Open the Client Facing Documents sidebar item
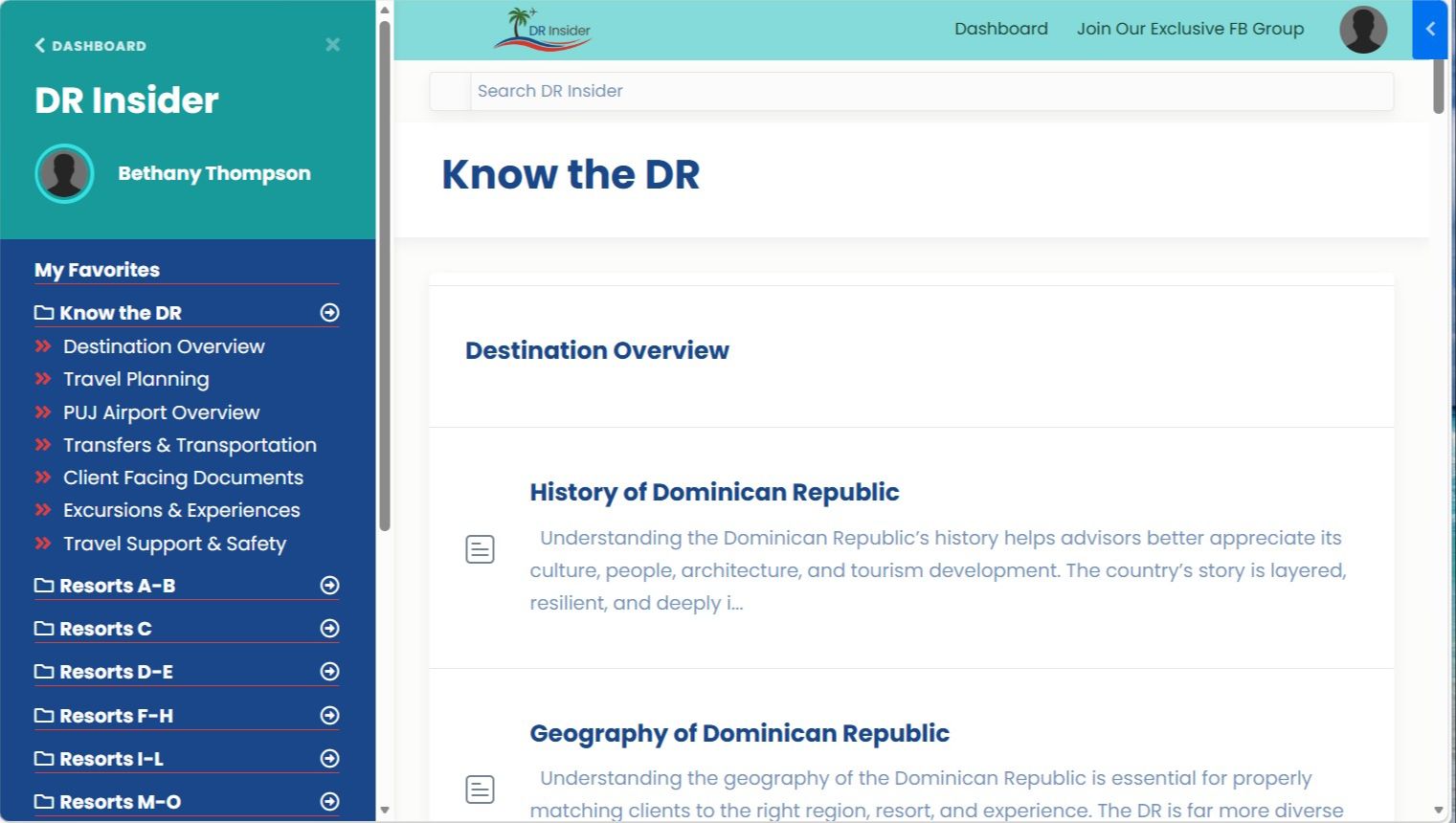This screenshot has height=823, width=1456. 183,478
